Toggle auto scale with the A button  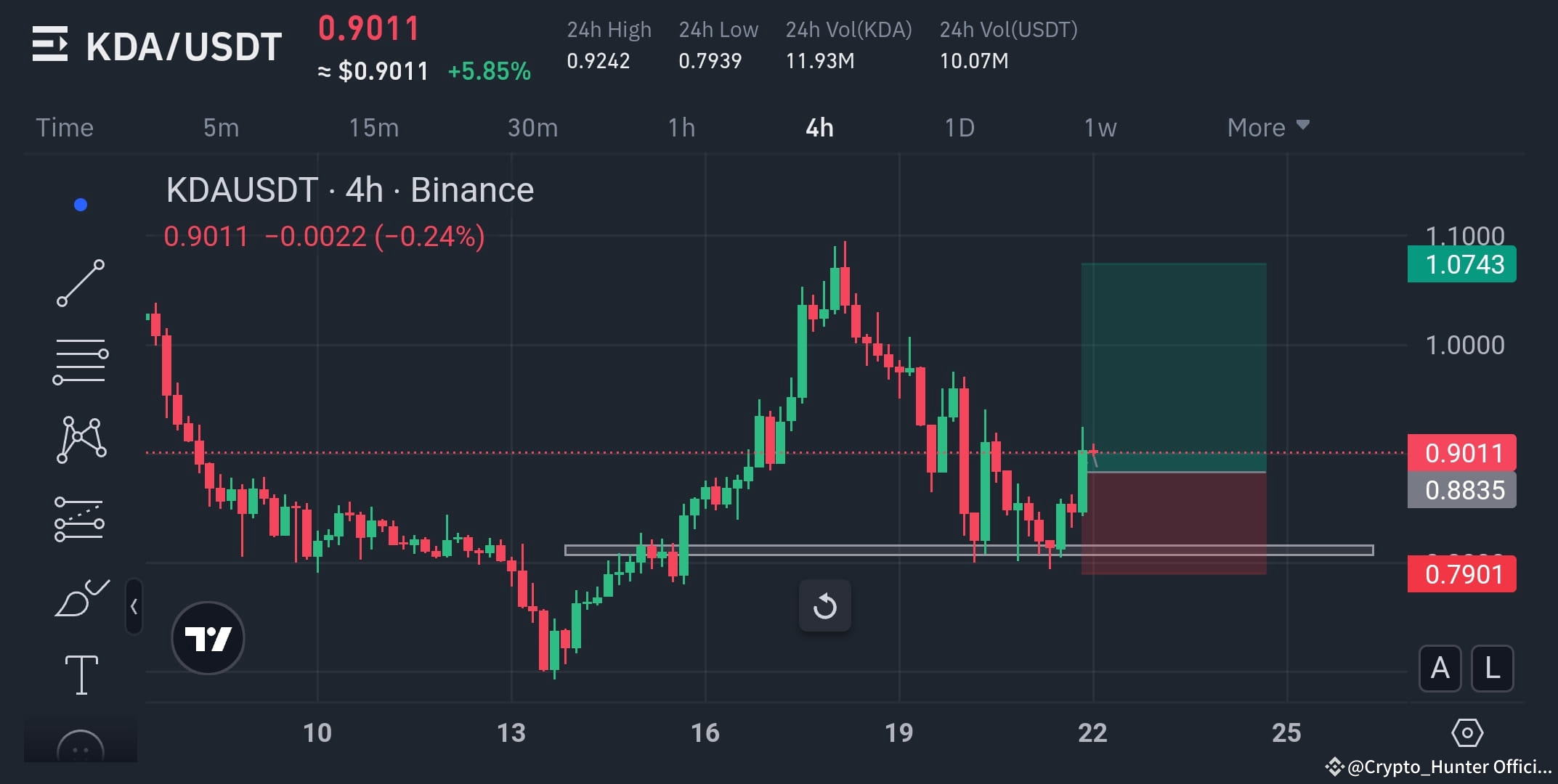[1439, 669]
